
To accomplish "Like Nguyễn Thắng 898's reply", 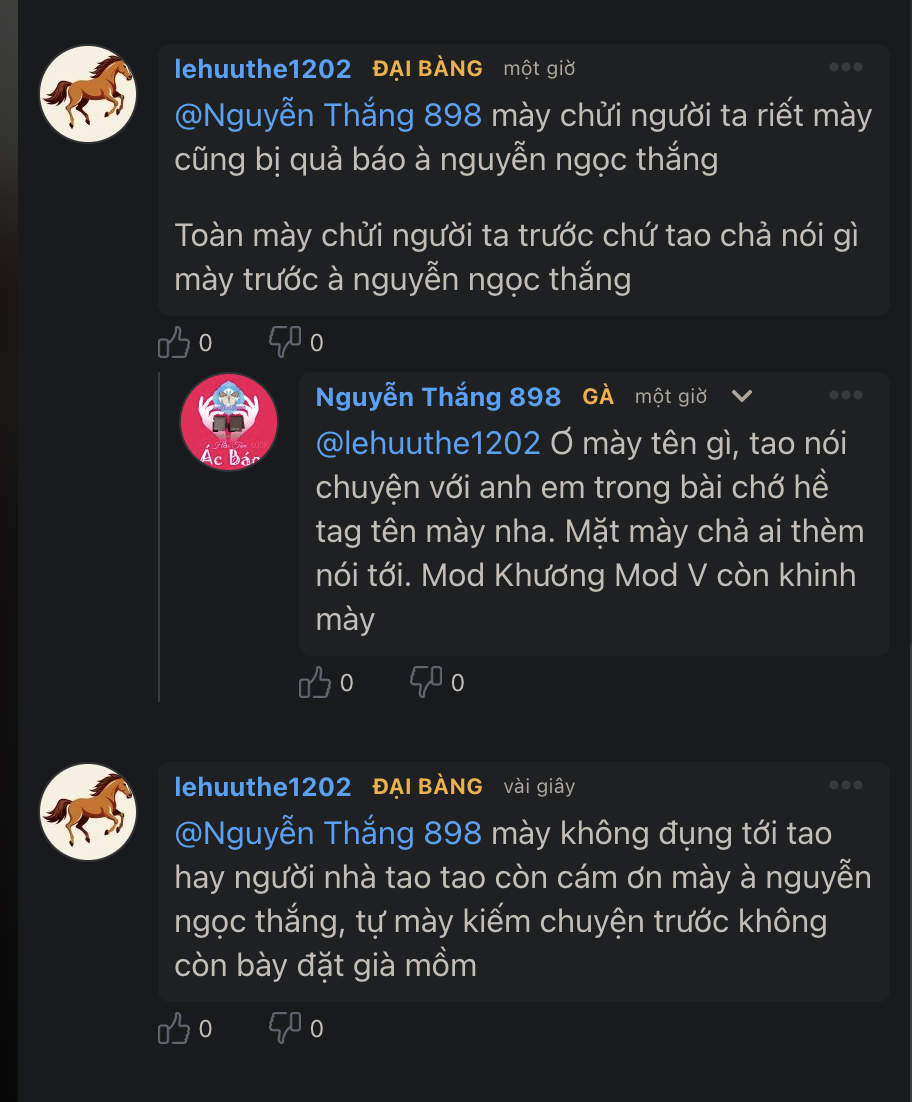I will click(315, 682).
